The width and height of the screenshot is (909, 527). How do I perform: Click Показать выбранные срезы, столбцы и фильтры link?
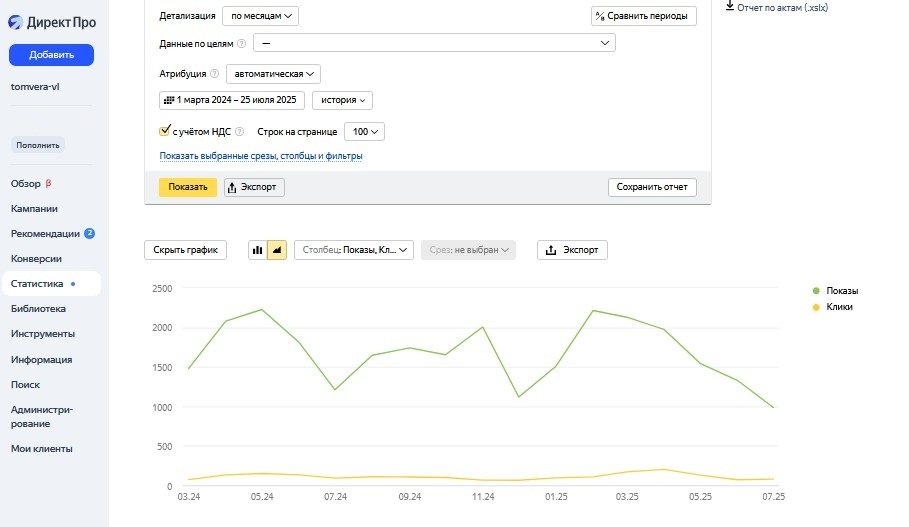[260, 156]
